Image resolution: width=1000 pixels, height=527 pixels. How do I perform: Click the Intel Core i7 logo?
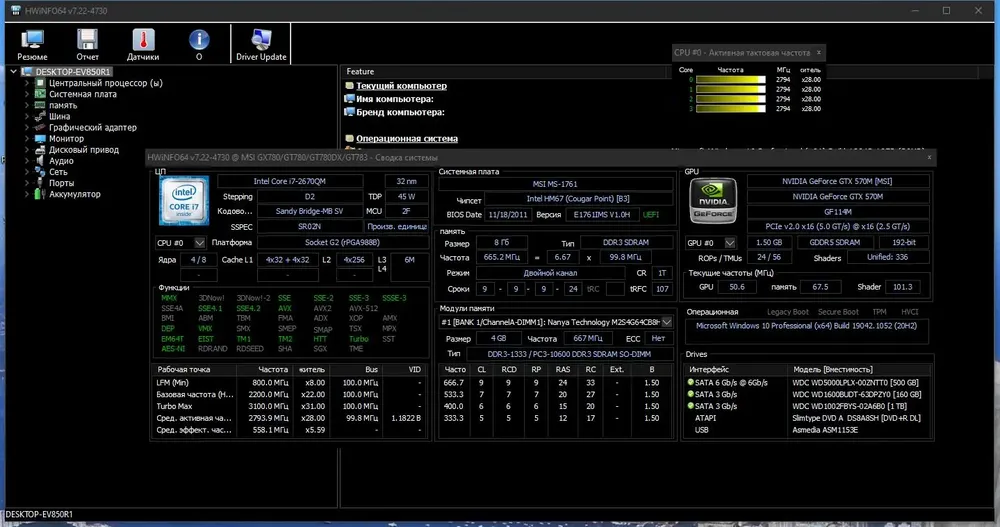pyautogui.click(x=184, y=201)
